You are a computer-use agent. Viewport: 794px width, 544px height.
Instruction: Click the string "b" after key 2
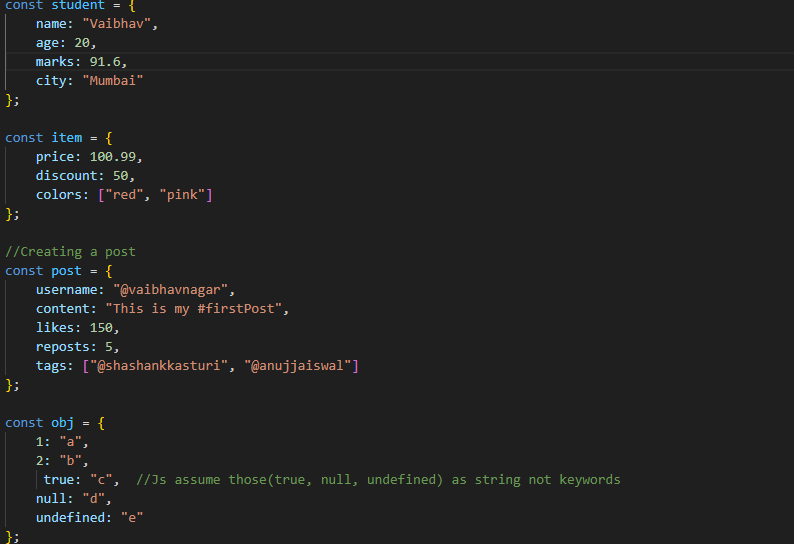tap(70, 461)
